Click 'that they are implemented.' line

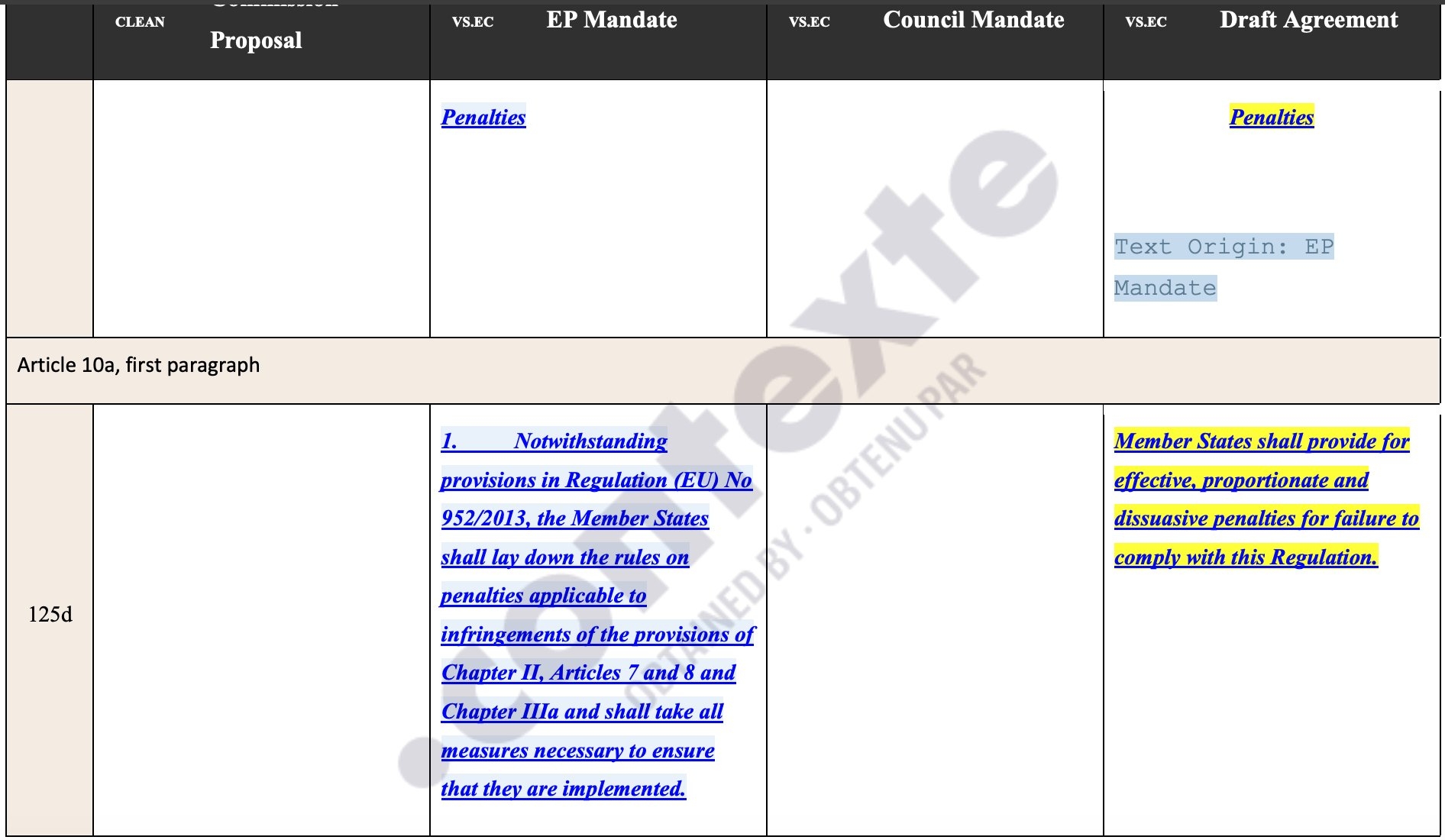point(563,788)
